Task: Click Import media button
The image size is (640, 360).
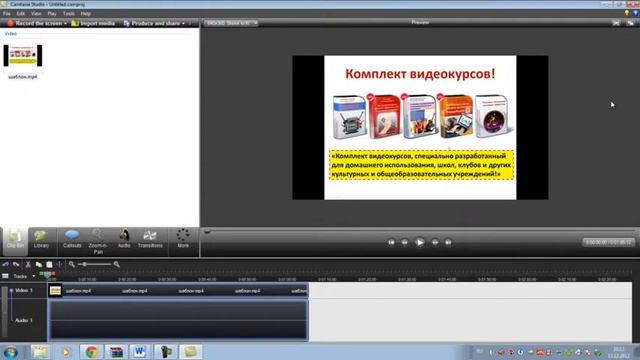Action: [93, 23]
